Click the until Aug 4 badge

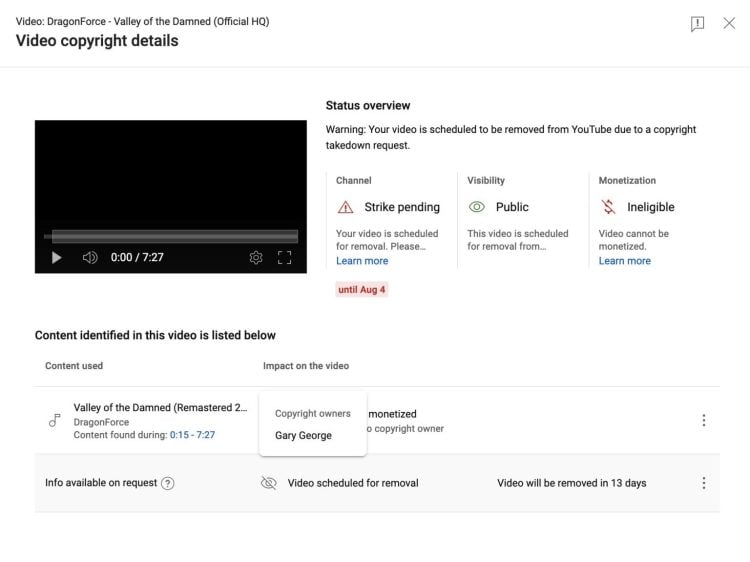(x=361, y=290)
